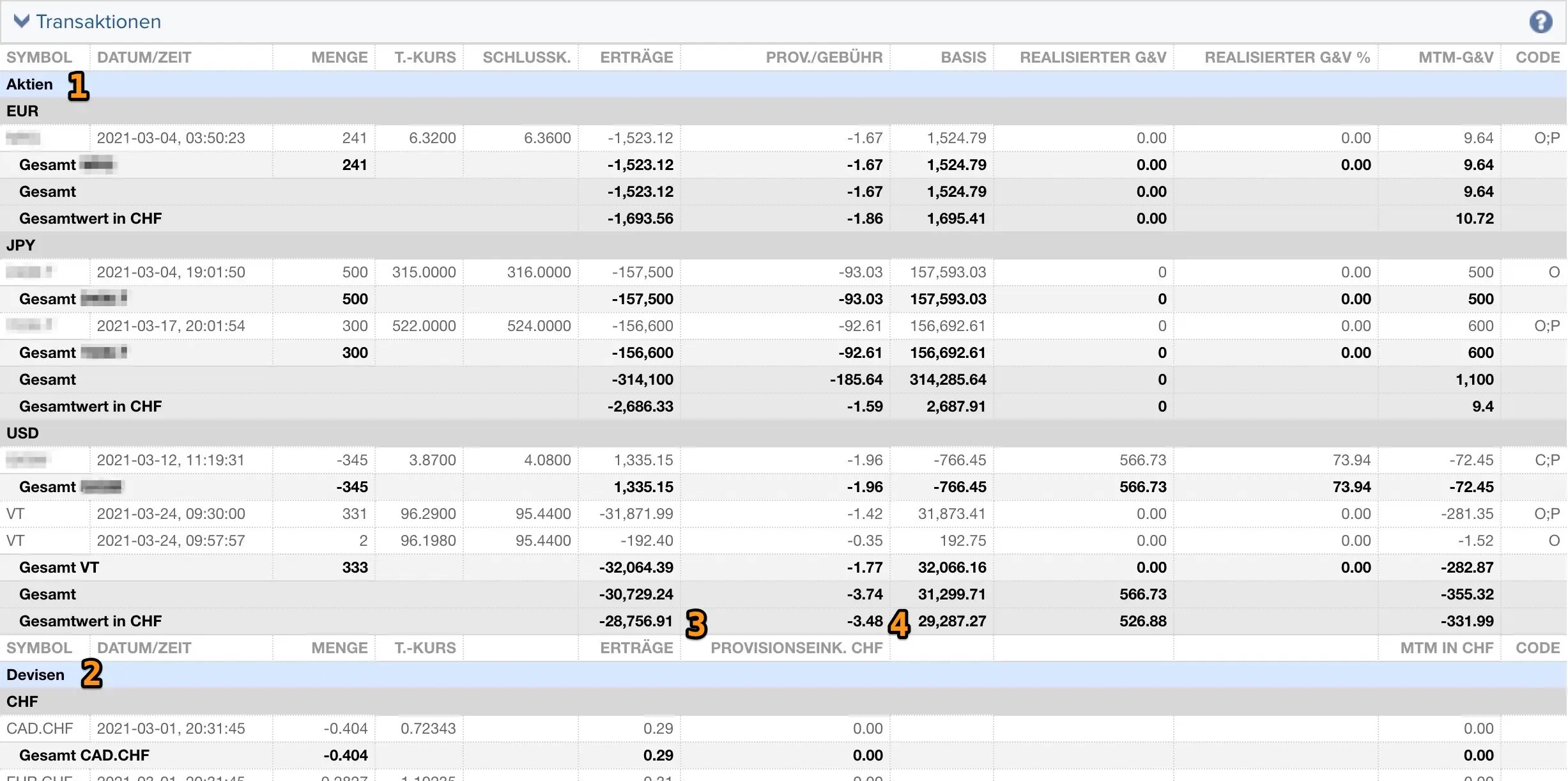Image resolution: width=1568 pixels, height=781 pixels.
Task: Click the help question mark icon
Action: click(x=1541, y=22)
